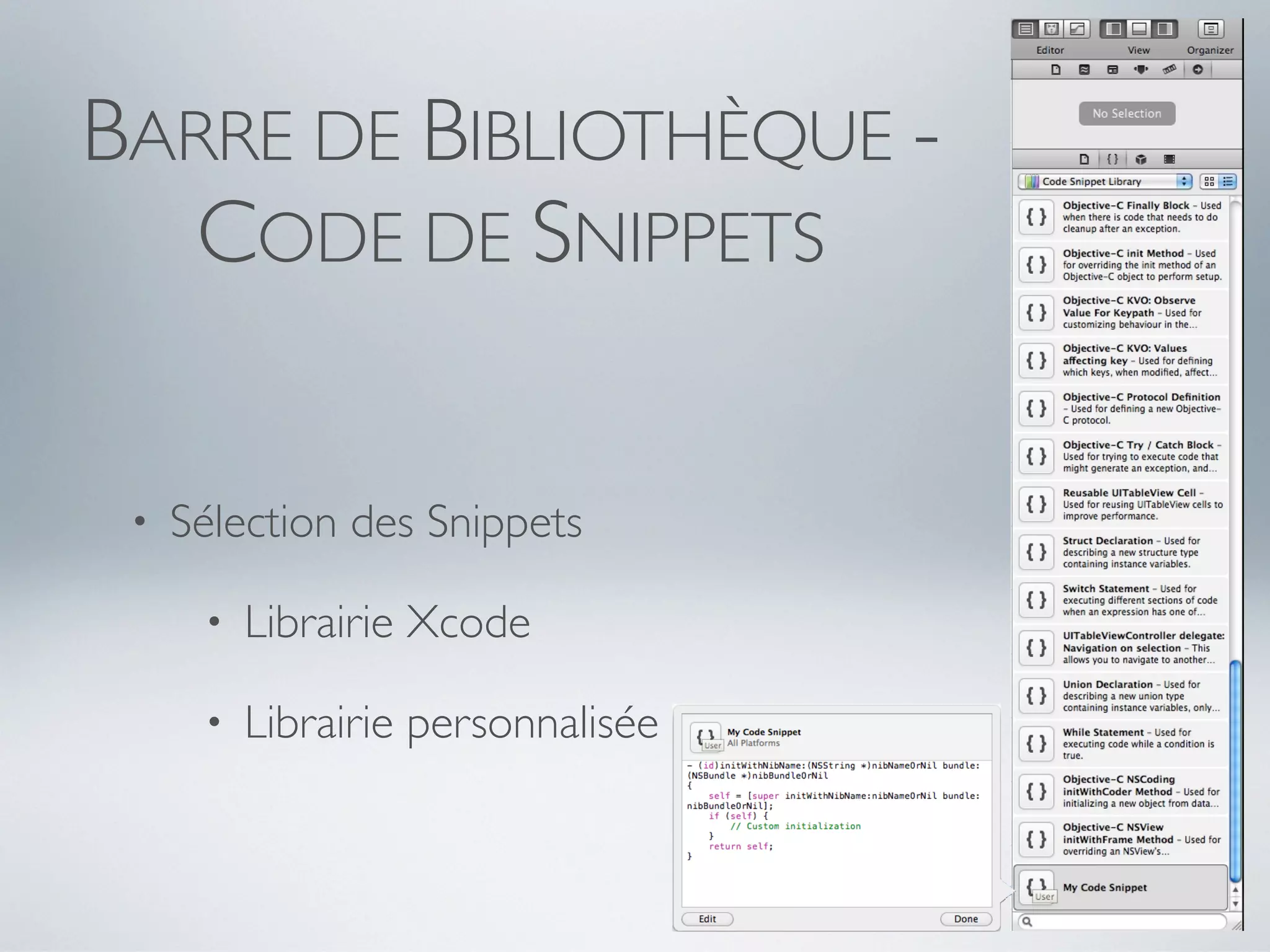Open the Organizer window
The width and height of the screenshot is (1270, 952).
1210,29
